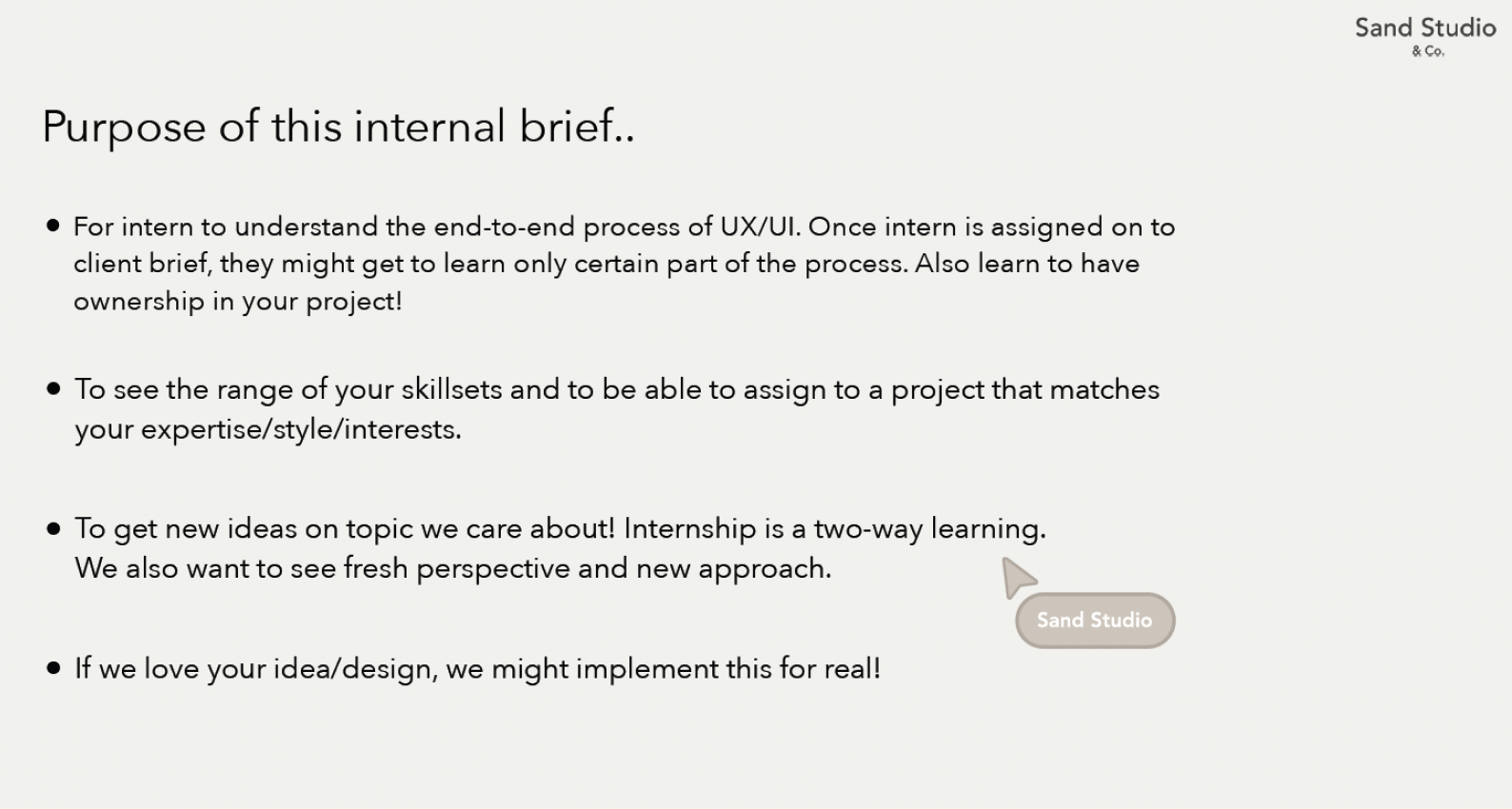Click the text 'your expertise/style/interests.'
Viewport: 1512px width, 809px height.
click(269, 429)
